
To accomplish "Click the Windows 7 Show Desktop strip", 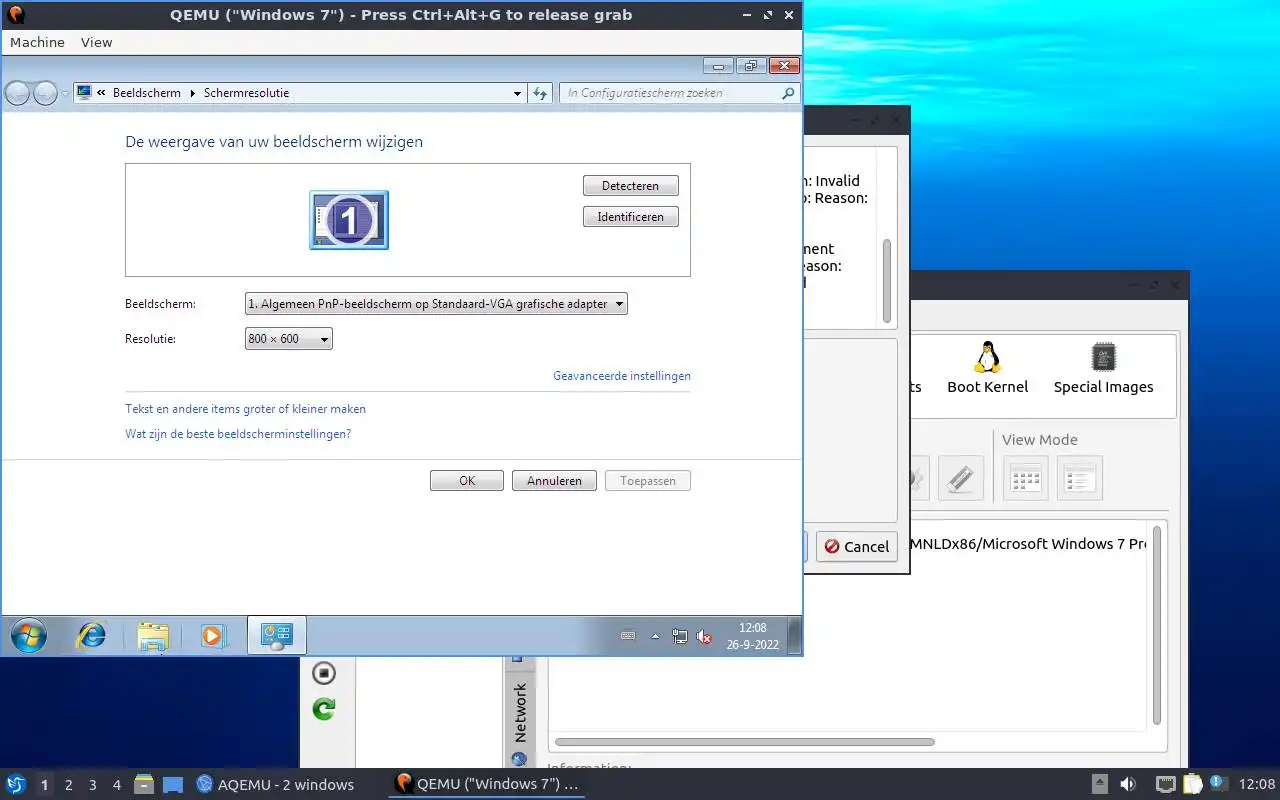I will tap(794, 636).
